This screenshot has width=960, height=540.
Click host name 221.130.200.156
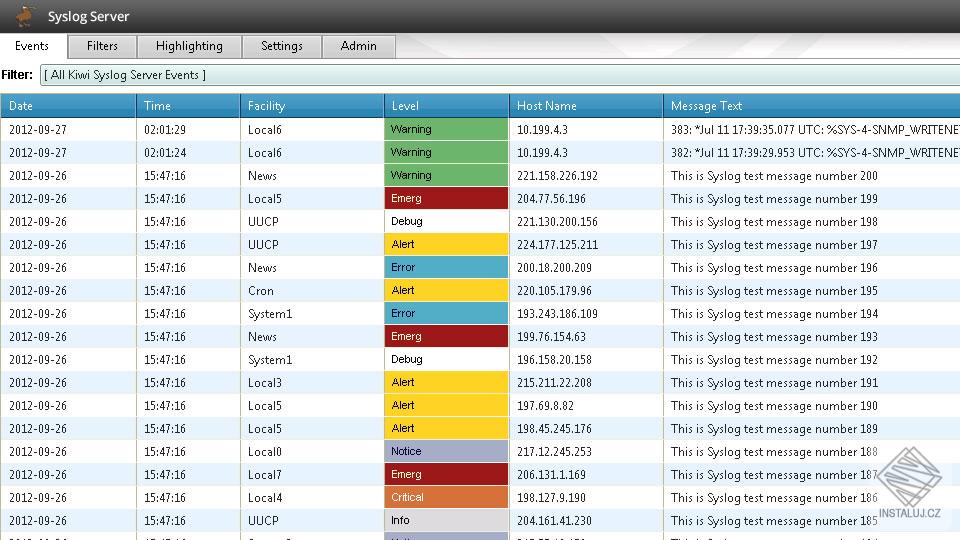click(x=557, y=222)
